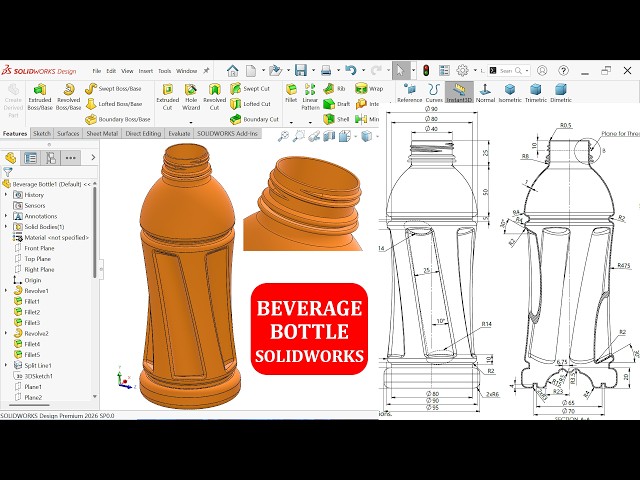This screenshot has height=480, width=640.
Task: Click Lofted Cut feature
Action: pyautogui.click(x=250, y=104)
